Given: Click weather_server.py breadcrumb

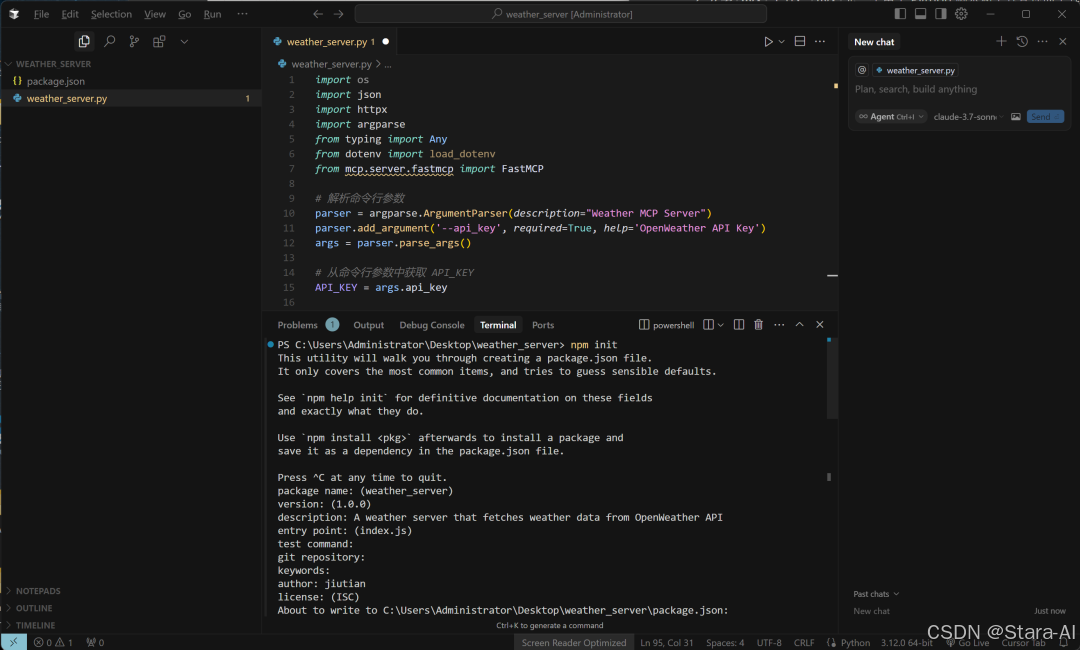Looking at the screenshot, I should point(331,63).
